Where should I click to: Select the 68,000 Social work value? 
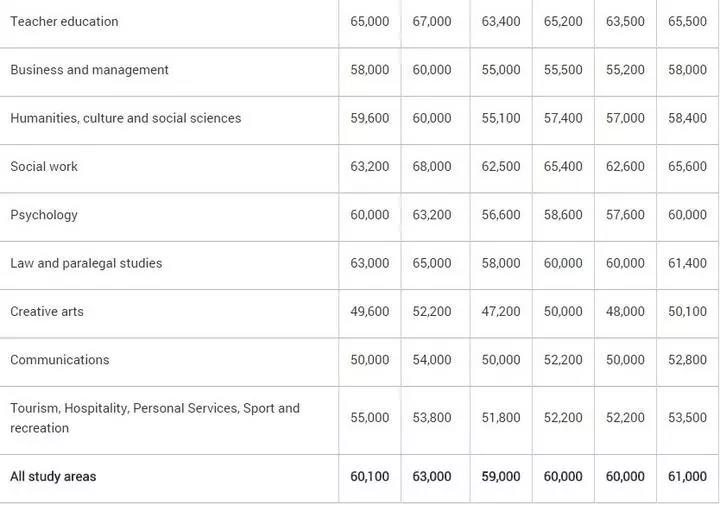(x=432, y=166)
